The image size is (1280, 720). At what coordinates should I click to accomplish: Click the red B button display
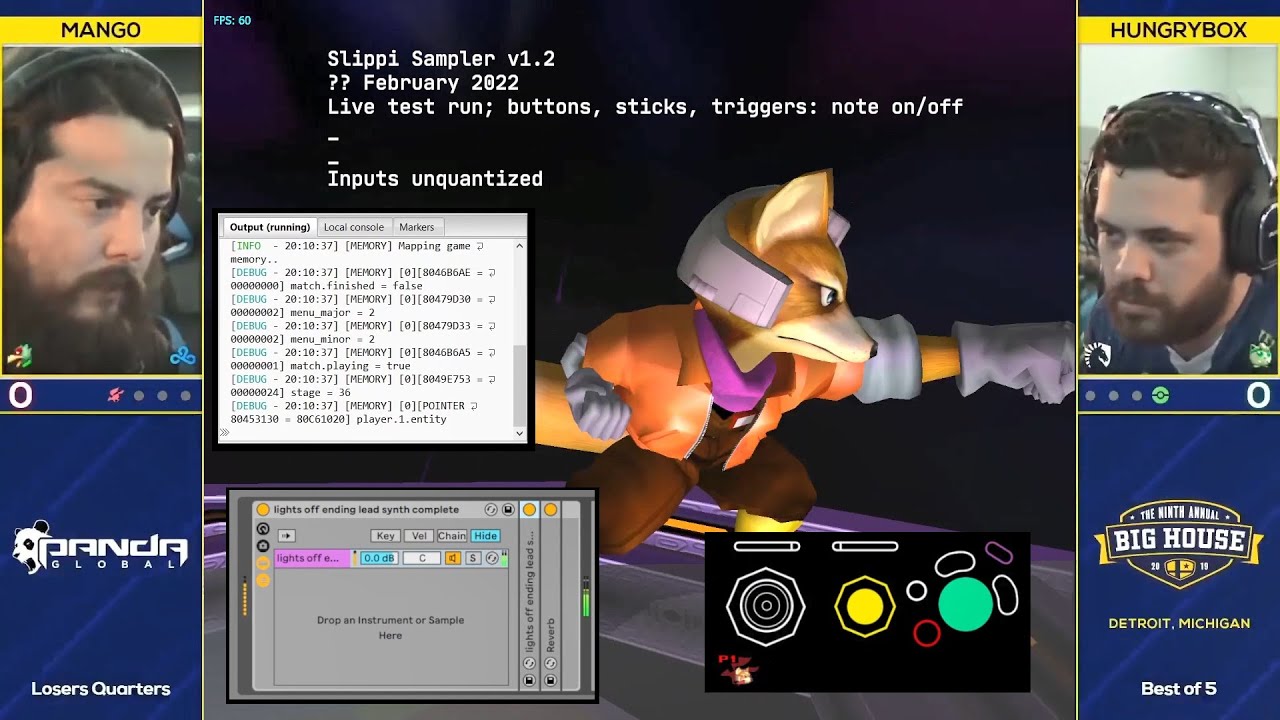927,633
